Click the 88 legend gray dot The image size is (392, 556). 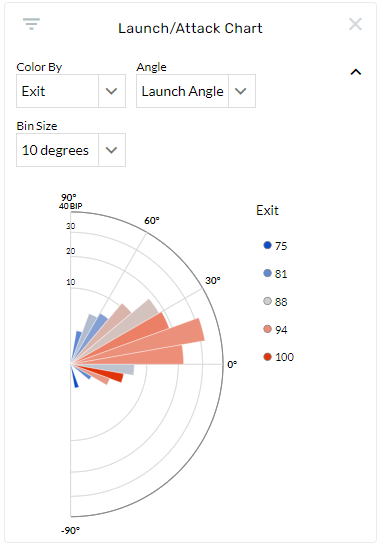click(267, 301)
